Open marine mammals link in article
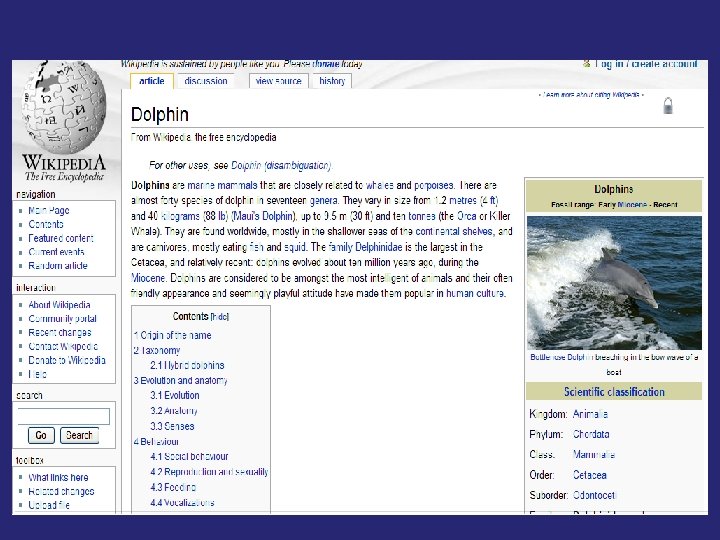 click(x=222, y=186)
